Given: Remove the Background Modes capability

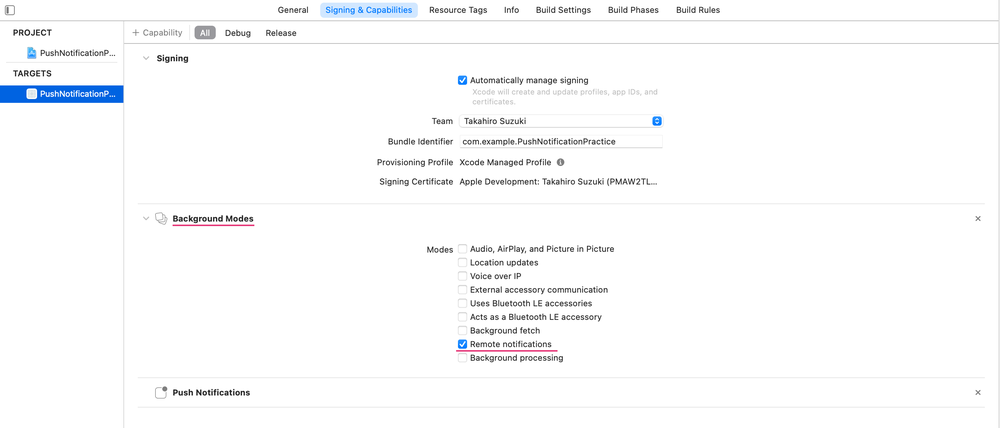Looking at the screenshot, I should pyautogui.click(x=977, y=219).
